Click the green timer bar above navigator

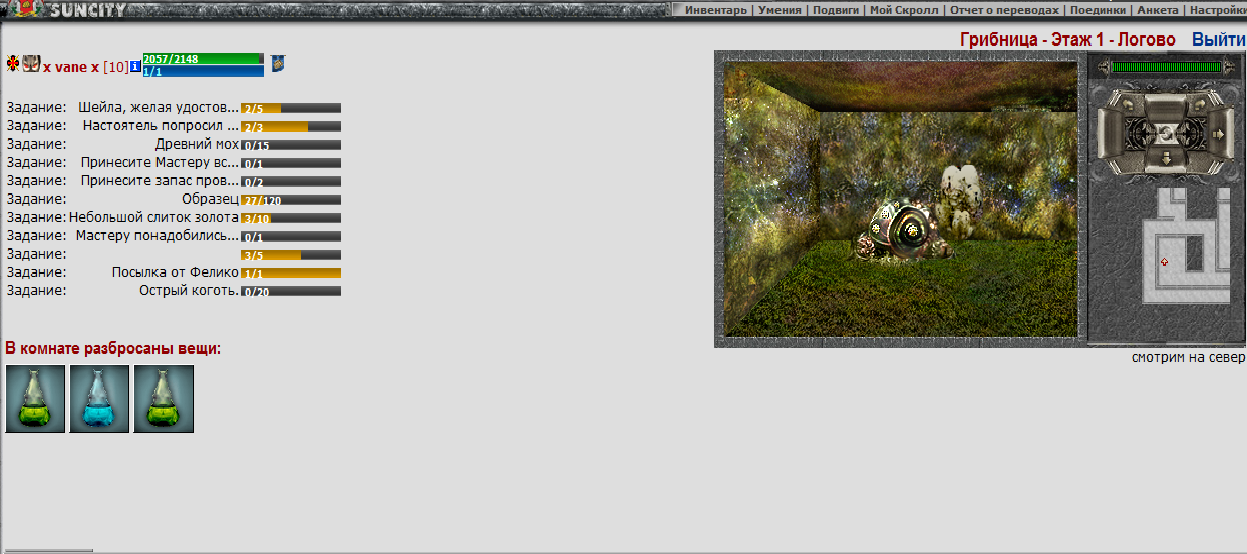[1167, 67]
